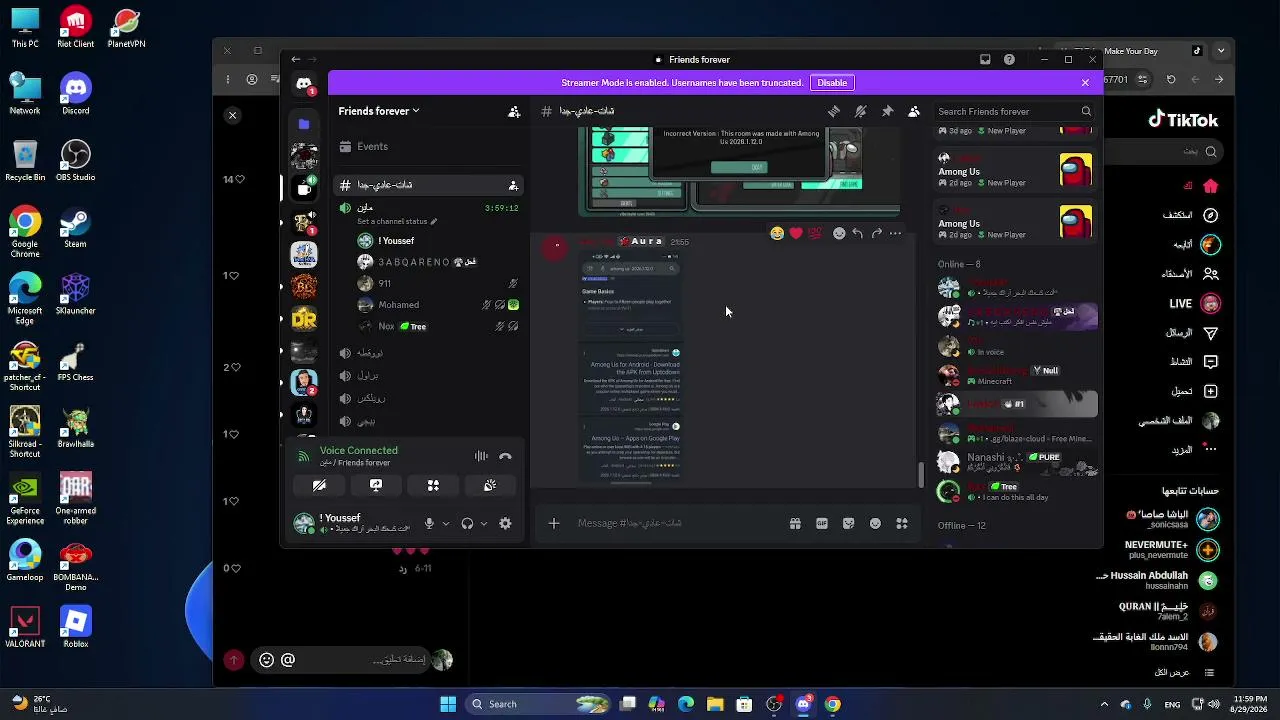The image size is (1280, 720).
Task: Open Discord server folder icon
Action: tap(304, 124)
